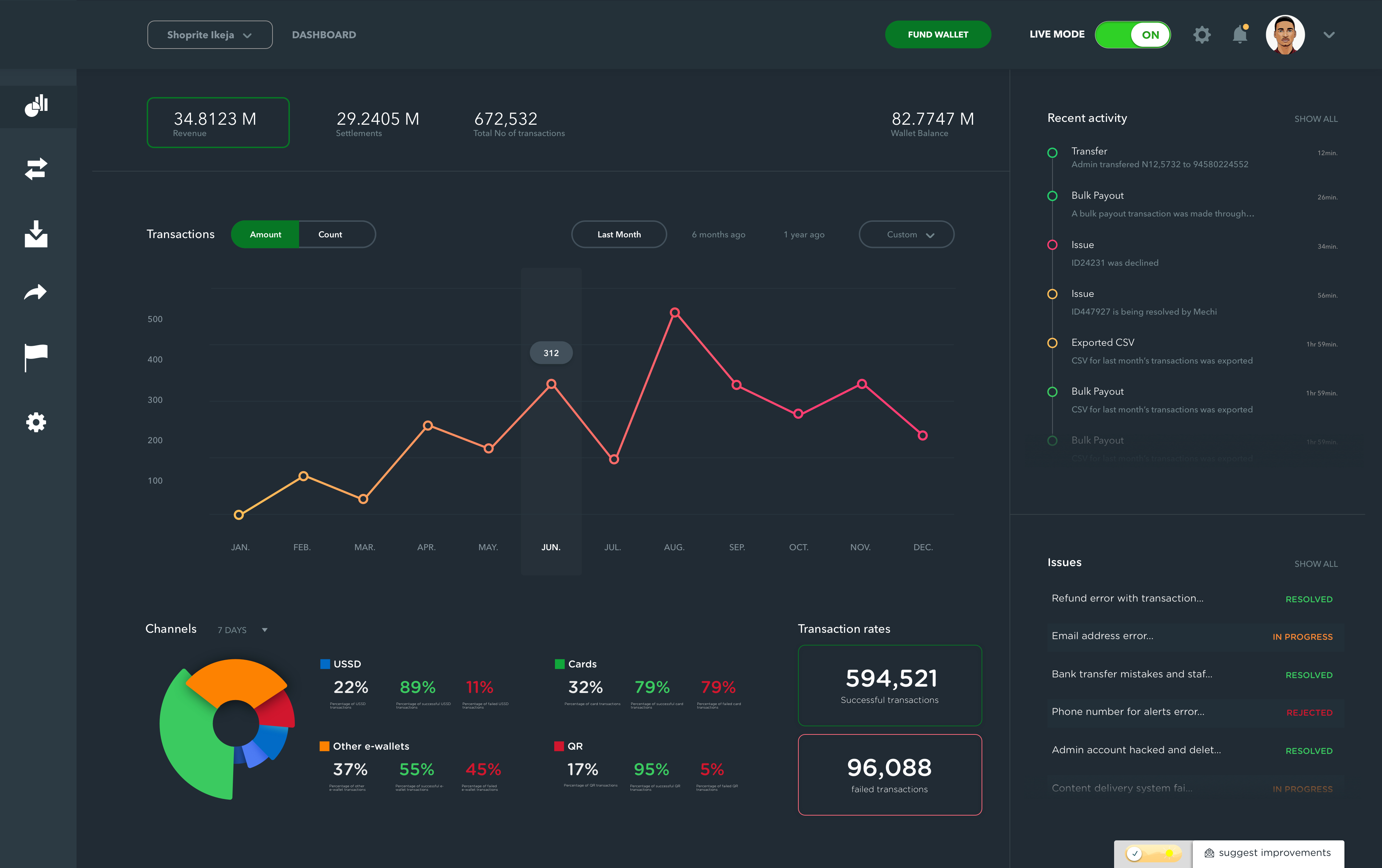1382x868 pixels.
Task: Open the Custom range dropdown
Action: click(906, 234)
